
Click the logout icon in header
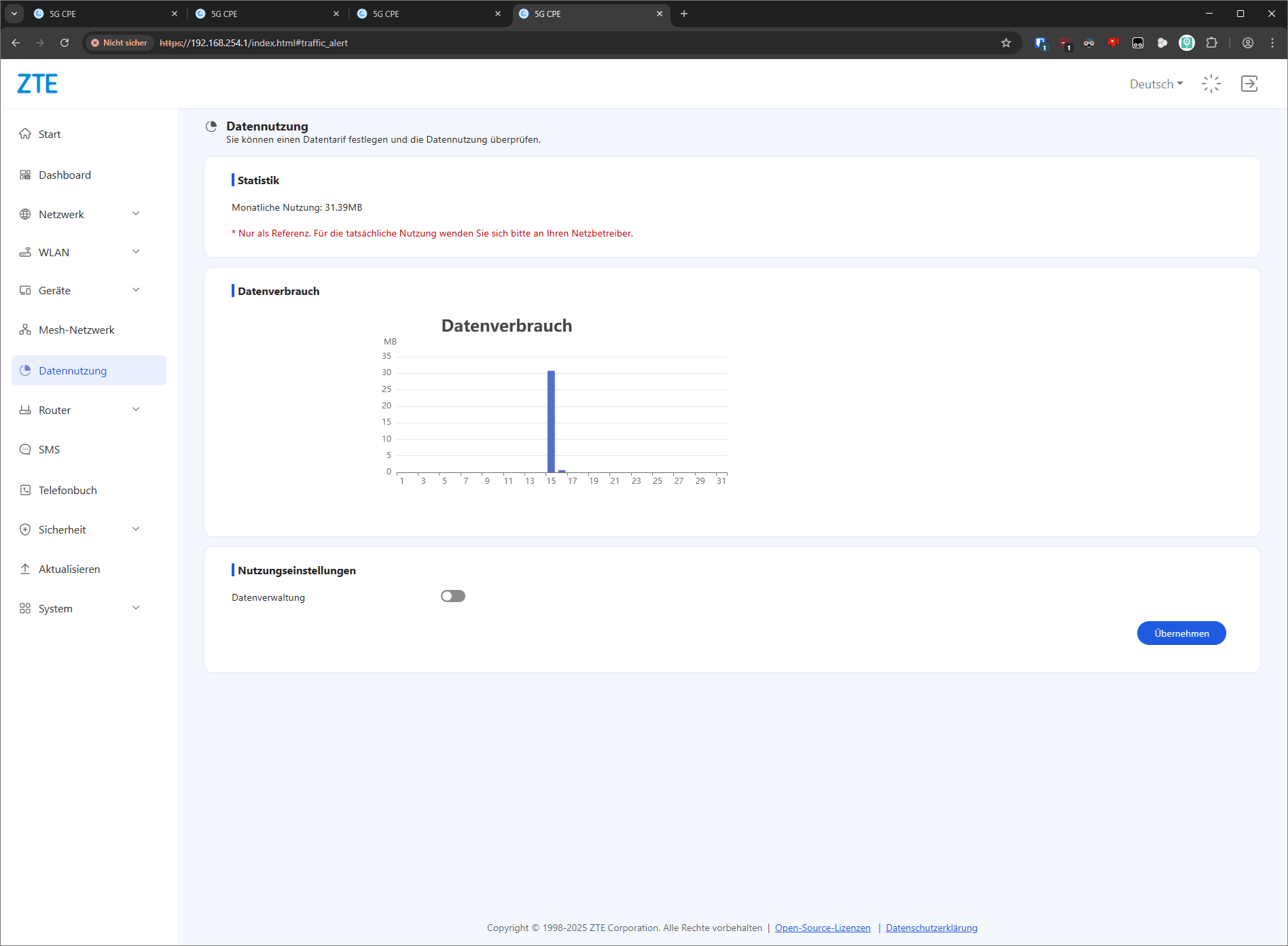coord(1249,84)
